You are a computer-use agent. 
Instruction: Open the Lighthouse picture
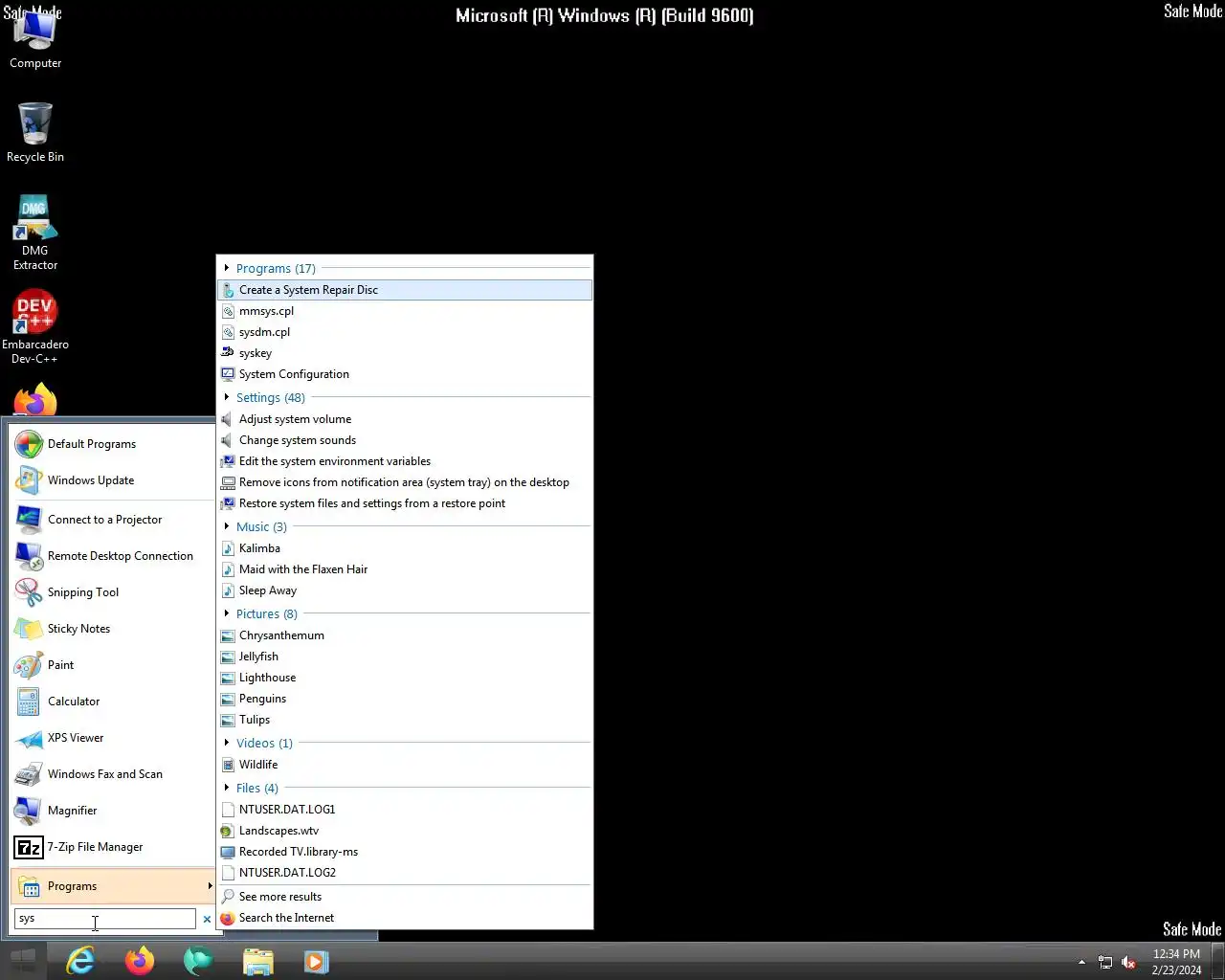[405, 678]
